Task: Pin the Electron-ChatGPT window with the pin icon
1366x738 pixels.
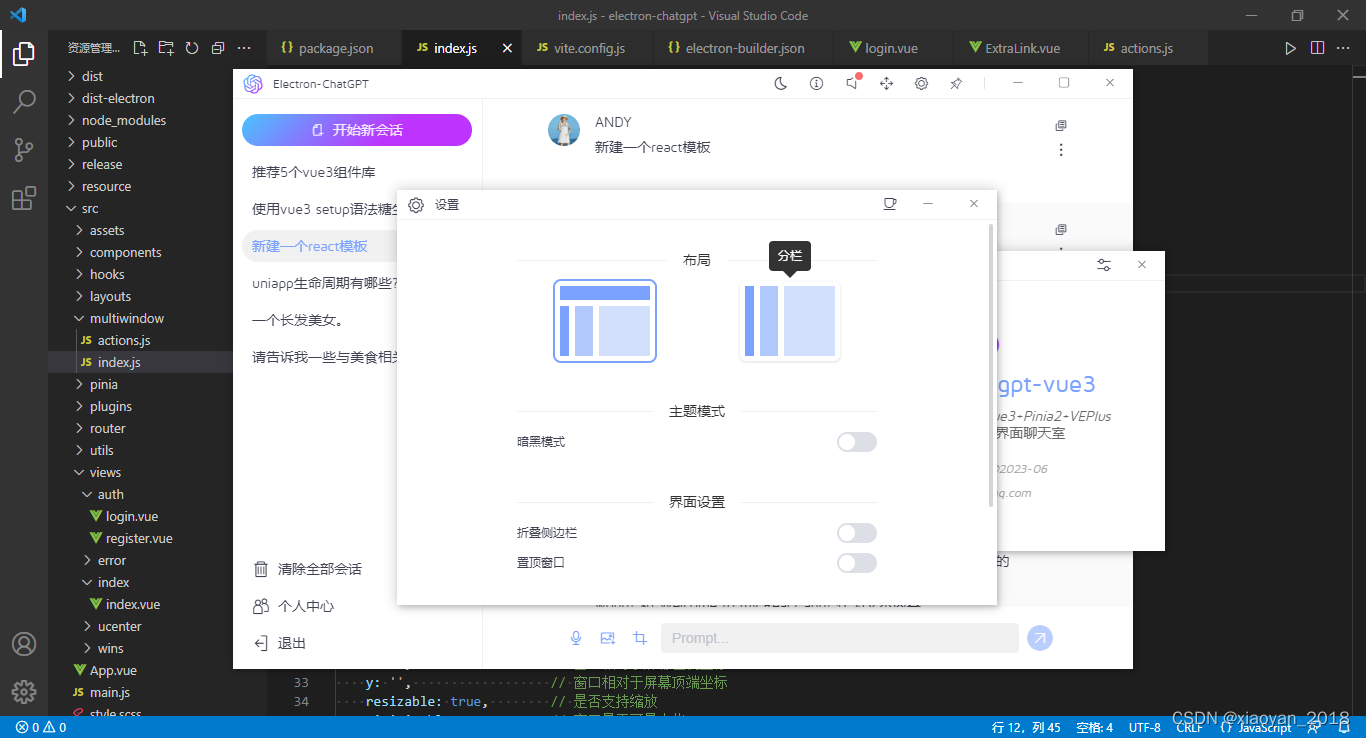Action: [956, 83]
